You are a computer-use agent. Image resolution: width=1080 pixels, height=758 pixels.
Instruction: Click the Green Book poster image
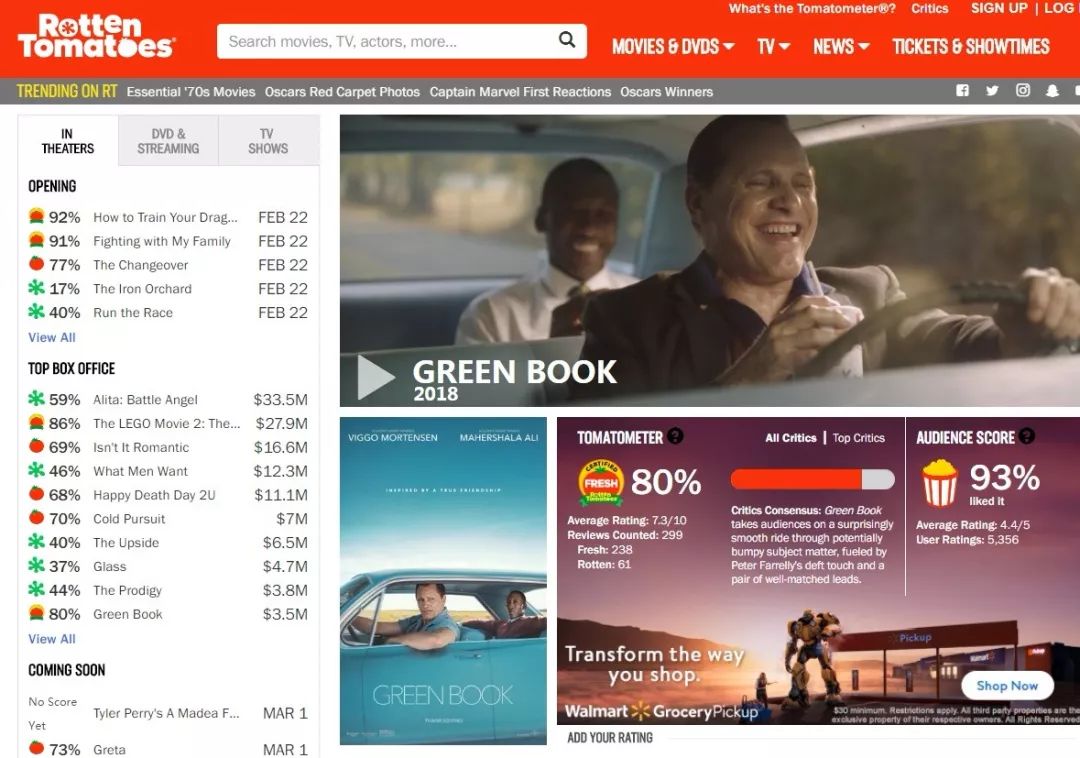click(x=443, y=580)
